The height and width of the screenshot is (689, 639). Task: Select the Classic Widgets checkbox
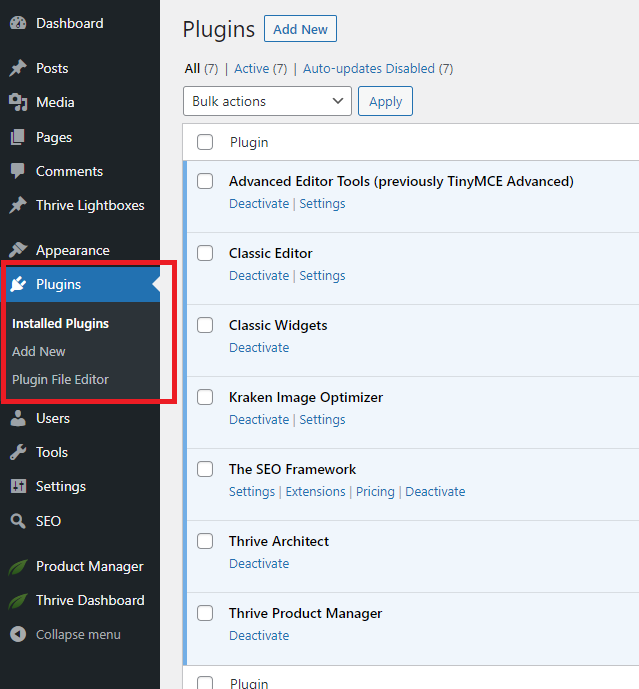click(205, 325)
